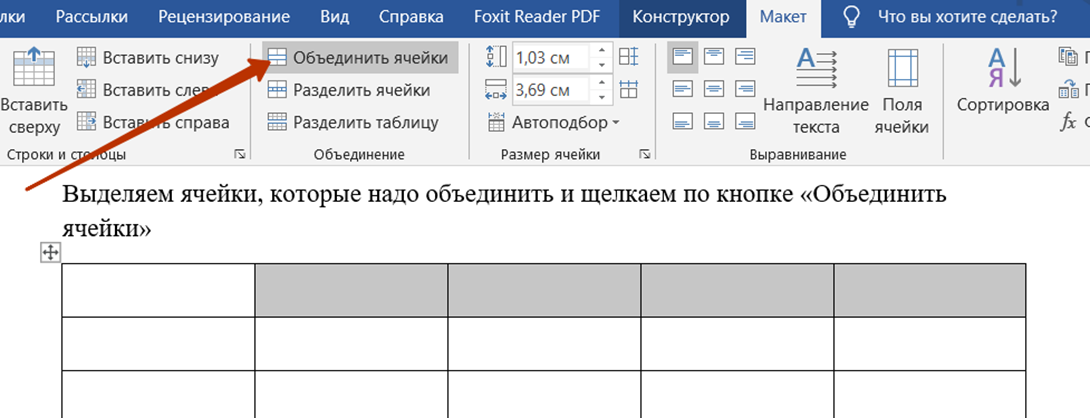Screen dimensions: 1090x418
Task: Click column width field 3,69 см
Action: pos(551,90)
